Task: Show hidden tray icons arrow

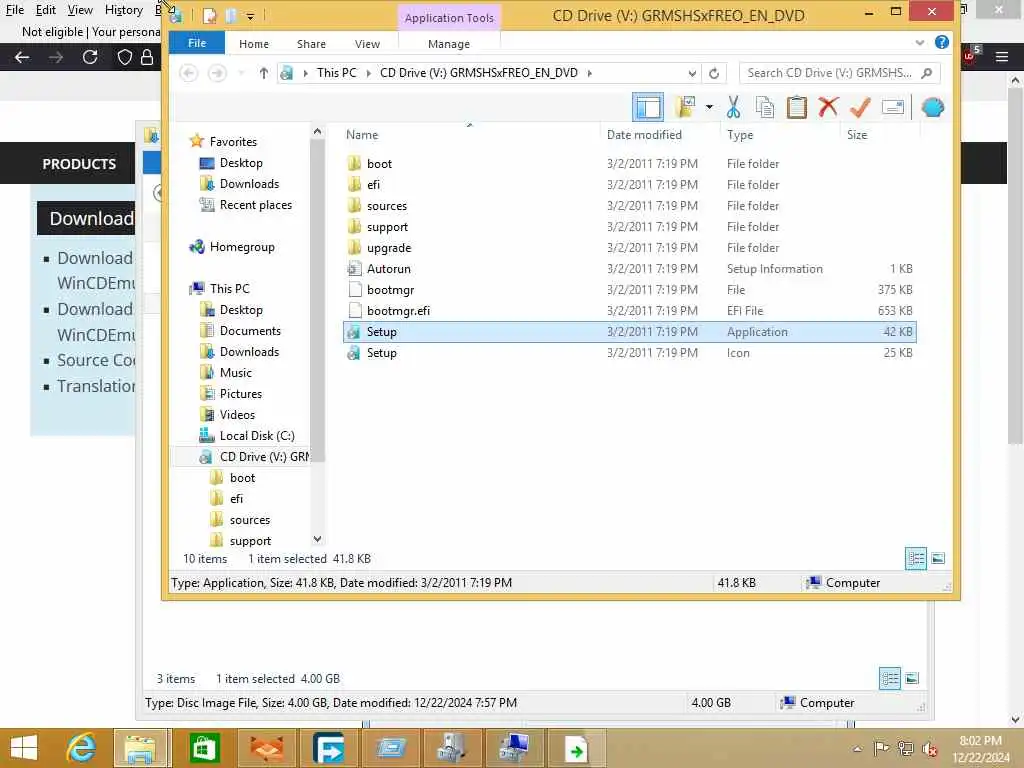Action: [857, 749]
